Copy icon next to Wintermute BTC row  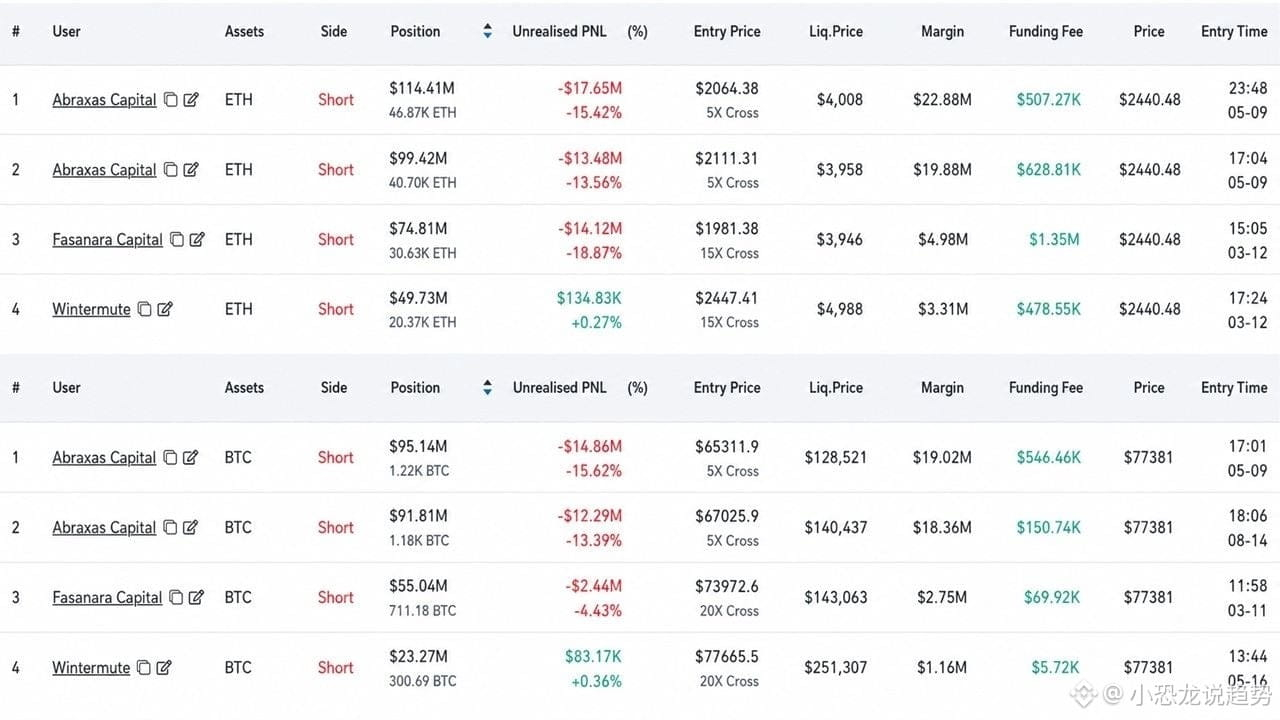tap(144, 668)
